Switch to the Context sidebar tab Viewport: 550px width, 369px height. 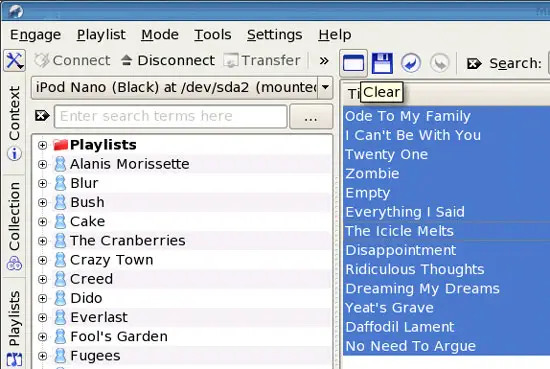[x=14, y=123]
